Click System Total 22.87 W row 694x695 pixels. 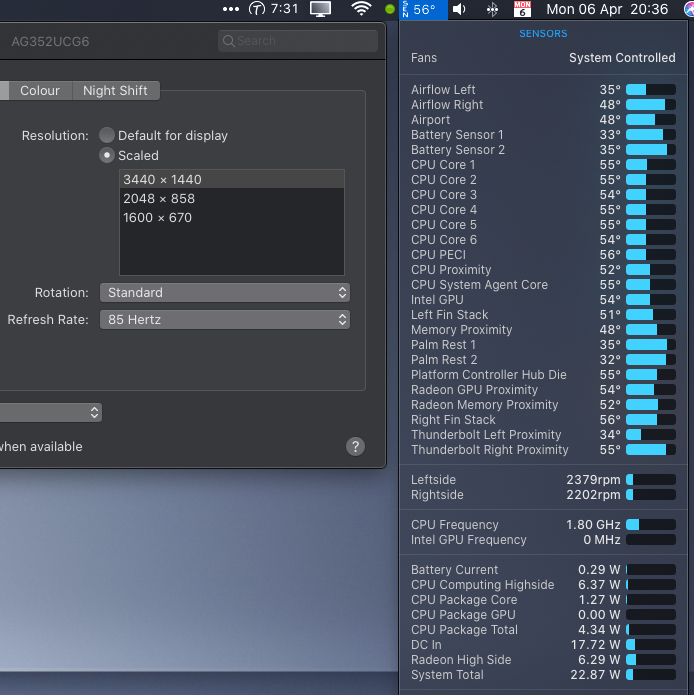click(x=543, y=675)
